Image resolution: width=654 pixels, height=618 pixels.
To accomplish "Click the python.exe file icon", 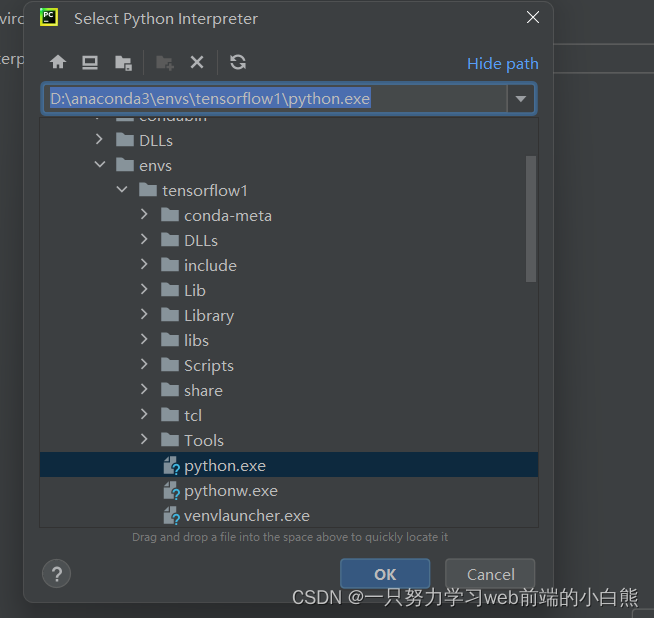I will point(171,465).
